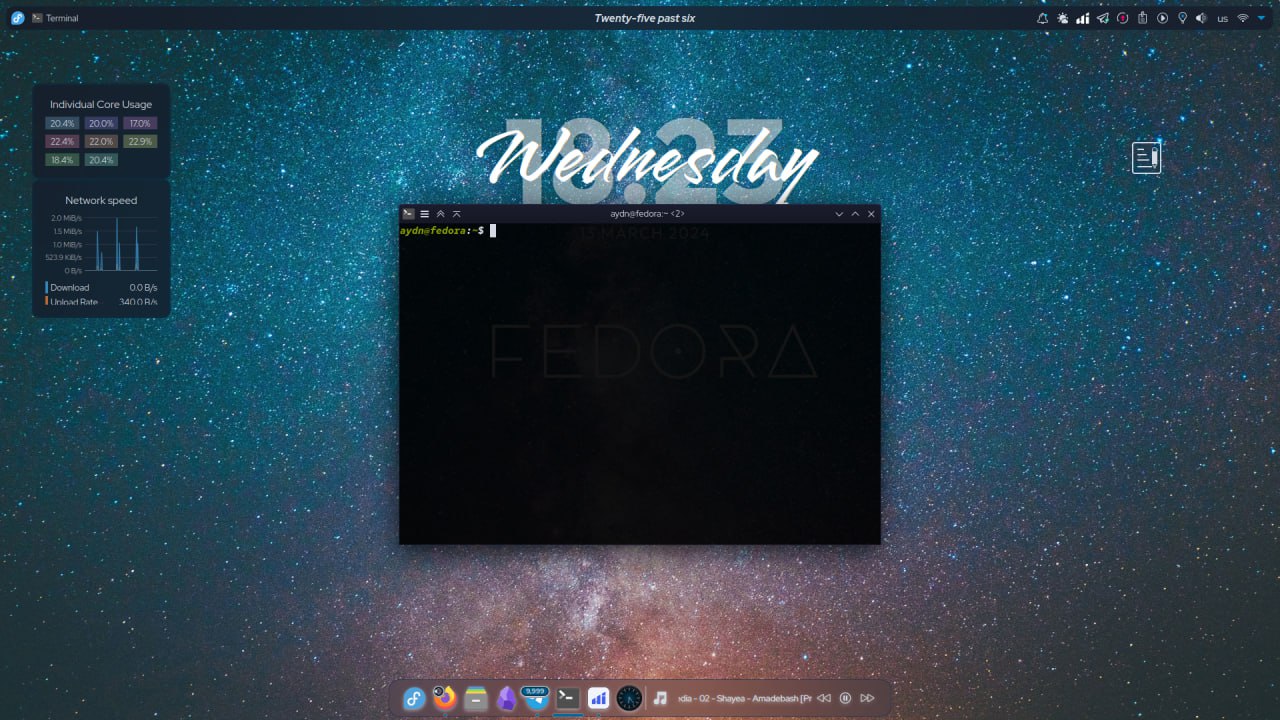
Task: Open the notifications bell in the top panel
Action: [x=1042, y=18]
